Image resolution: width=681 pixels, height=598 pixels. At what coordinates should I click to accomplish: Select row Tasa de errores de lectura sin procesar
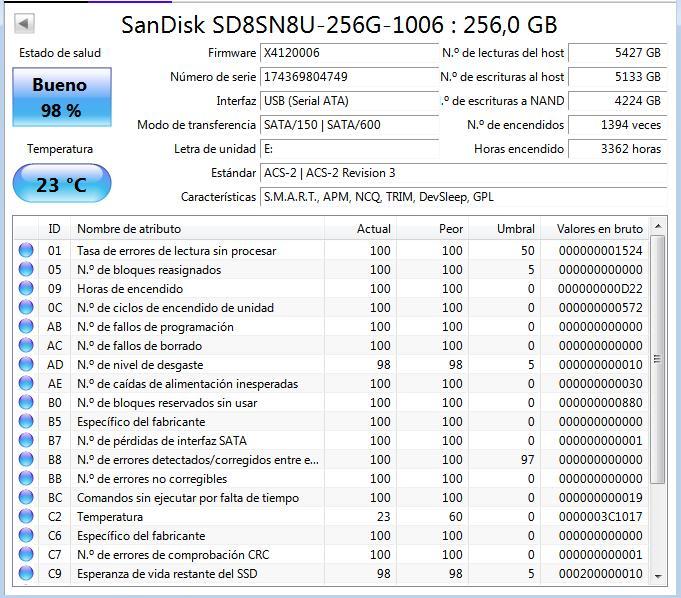(x=332, y=251)
